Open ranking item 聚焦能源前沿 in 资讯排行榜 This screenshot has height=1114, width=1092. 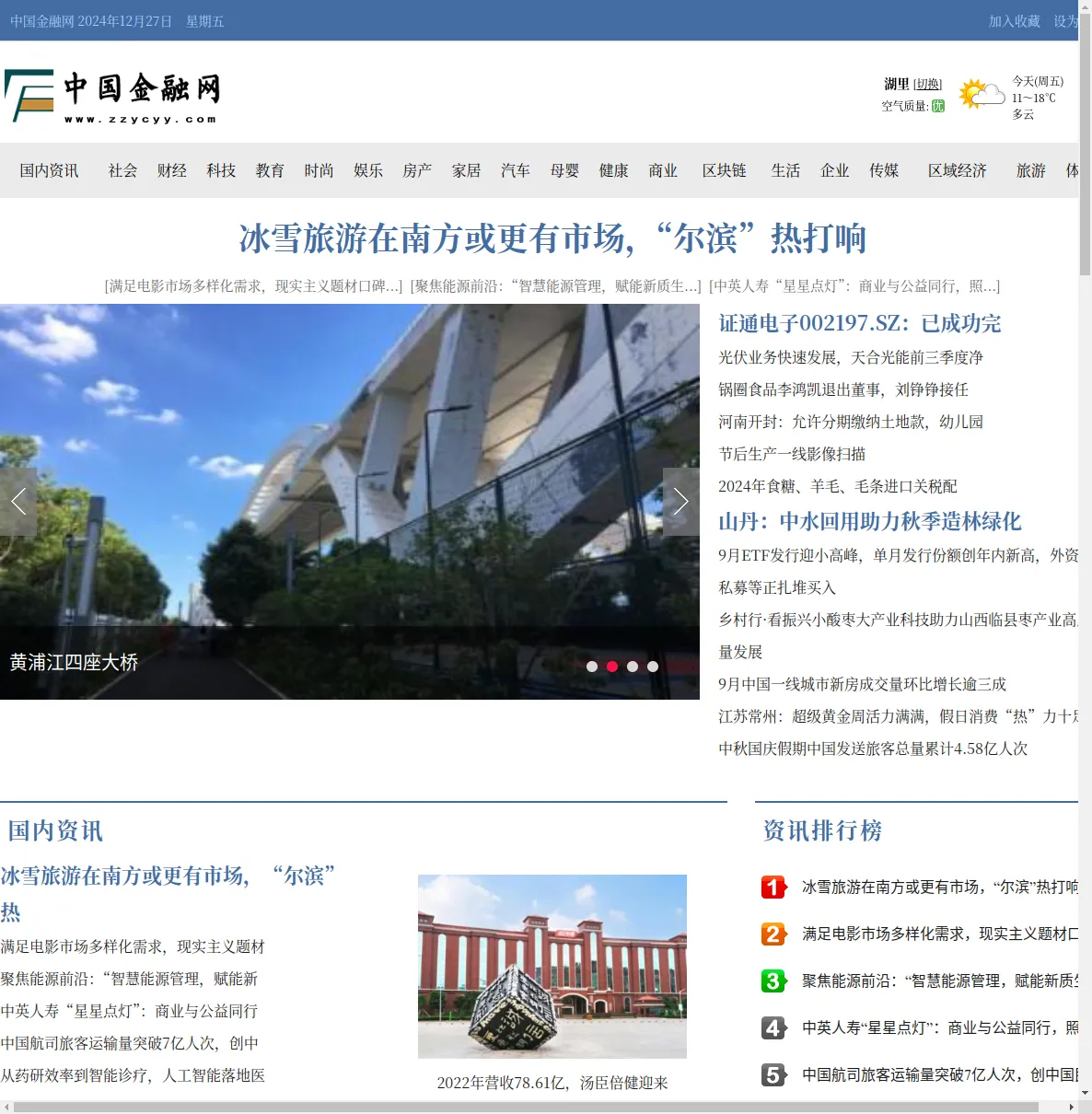pos(939,981)
